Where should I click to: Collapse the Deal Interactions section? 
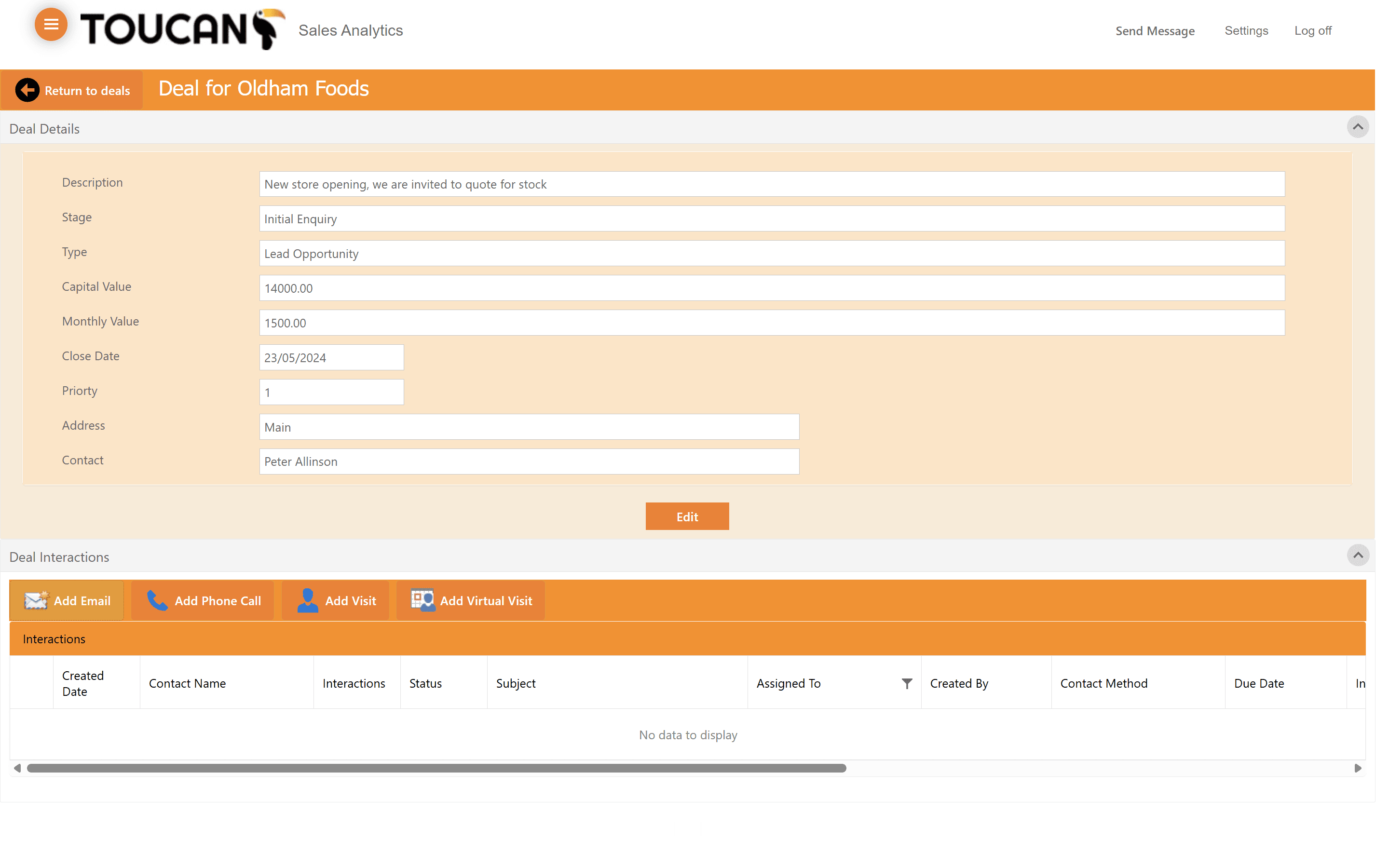tap(1358, 555)
